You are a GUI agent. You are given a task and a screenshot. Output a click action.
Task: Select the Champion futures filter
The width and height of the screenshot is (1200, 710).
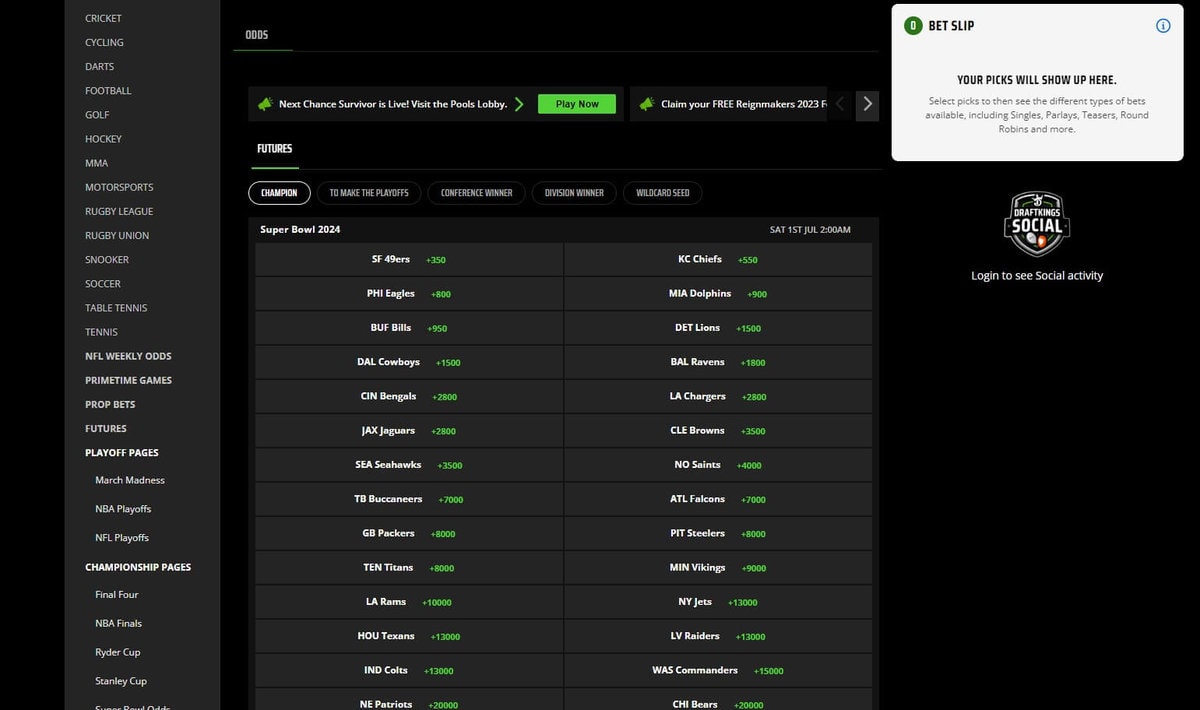pyautogui.click(x=279, y=193)
